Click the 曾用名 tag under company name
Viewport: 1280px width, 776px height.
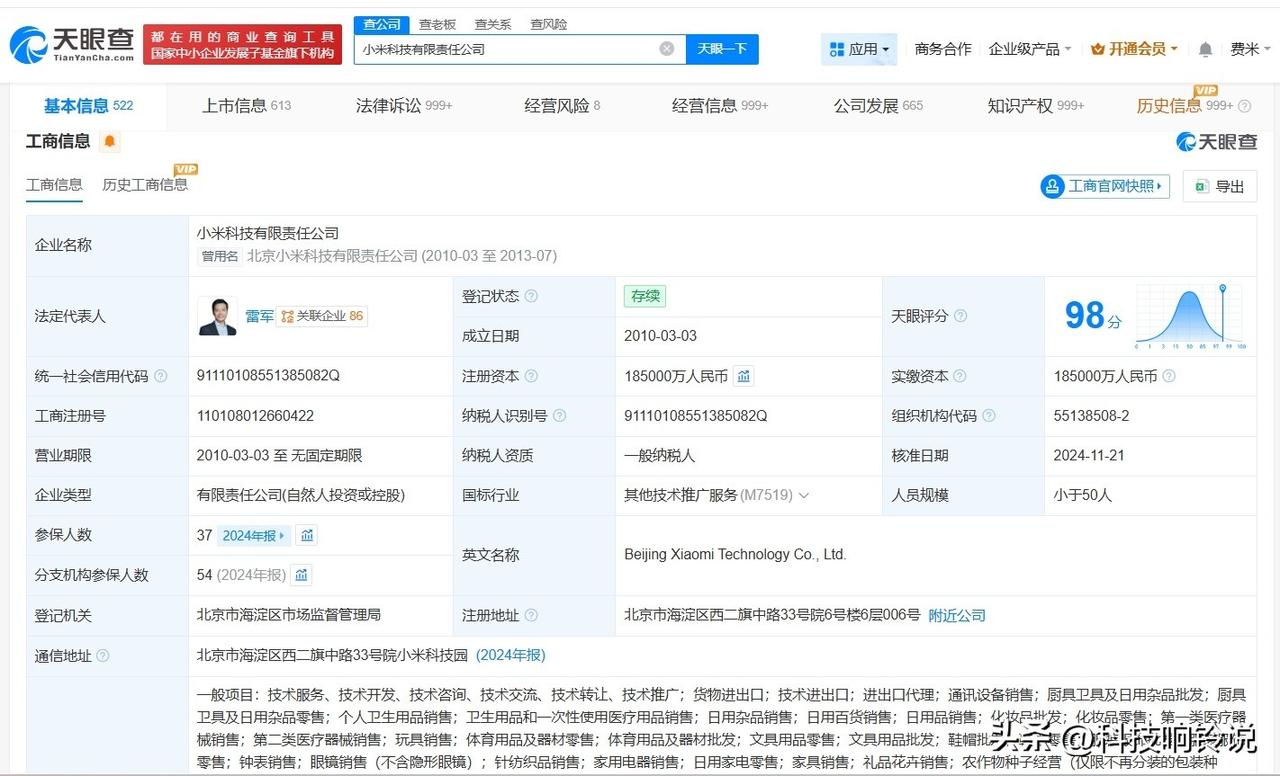pyautogui.click(x=220, y=256)
